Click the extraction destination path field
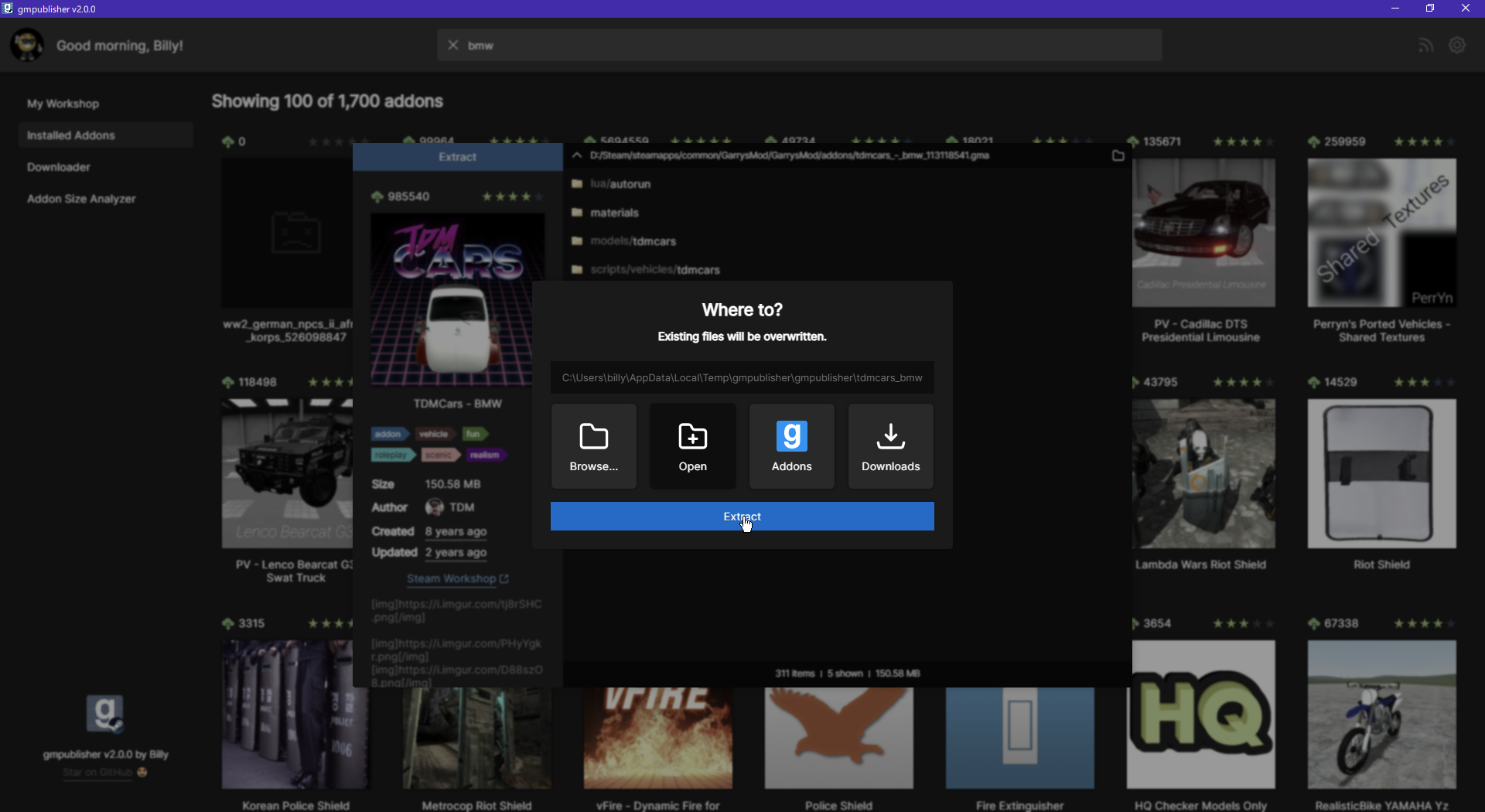The height and width of the screenshot is (812, 1485). [x=741, y=377]
